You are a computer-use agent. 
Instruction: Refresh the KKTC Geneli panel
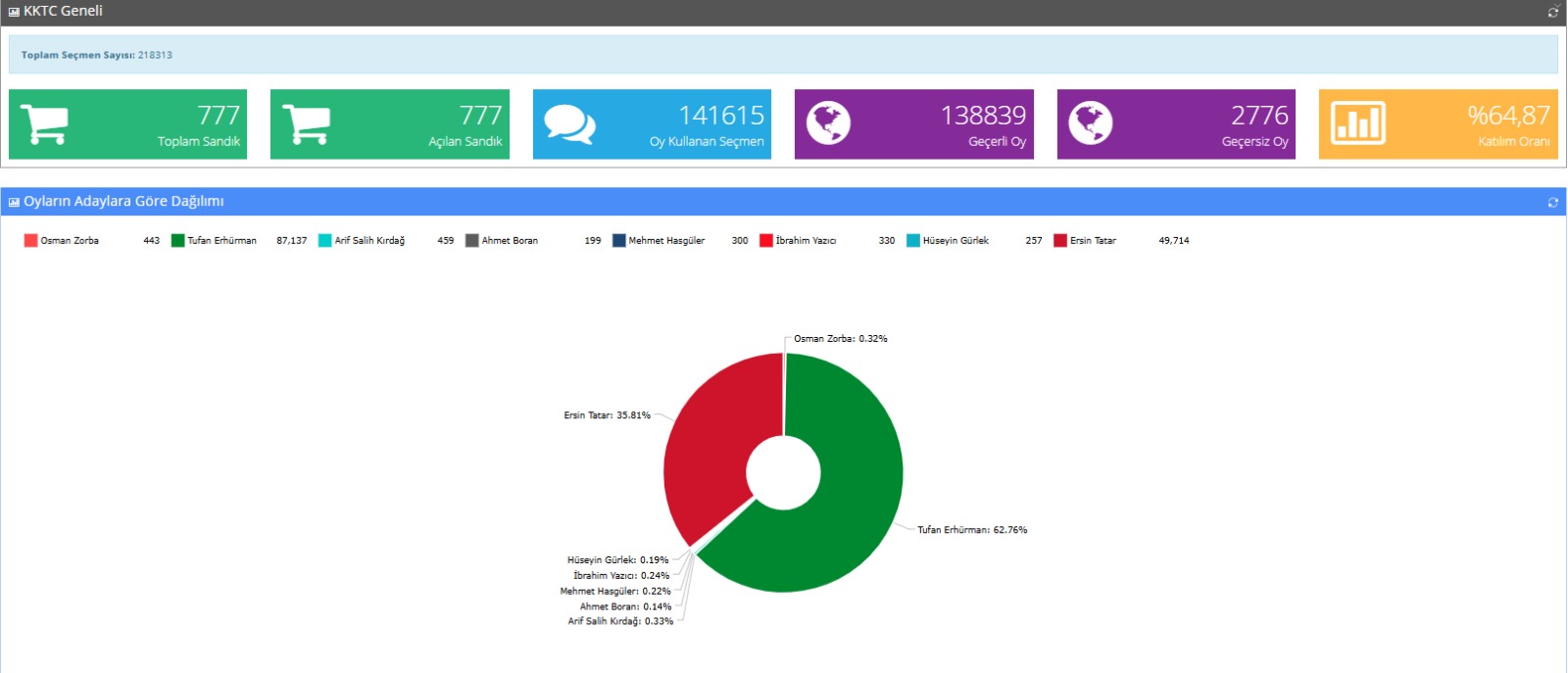click(x=1552, y=12)
